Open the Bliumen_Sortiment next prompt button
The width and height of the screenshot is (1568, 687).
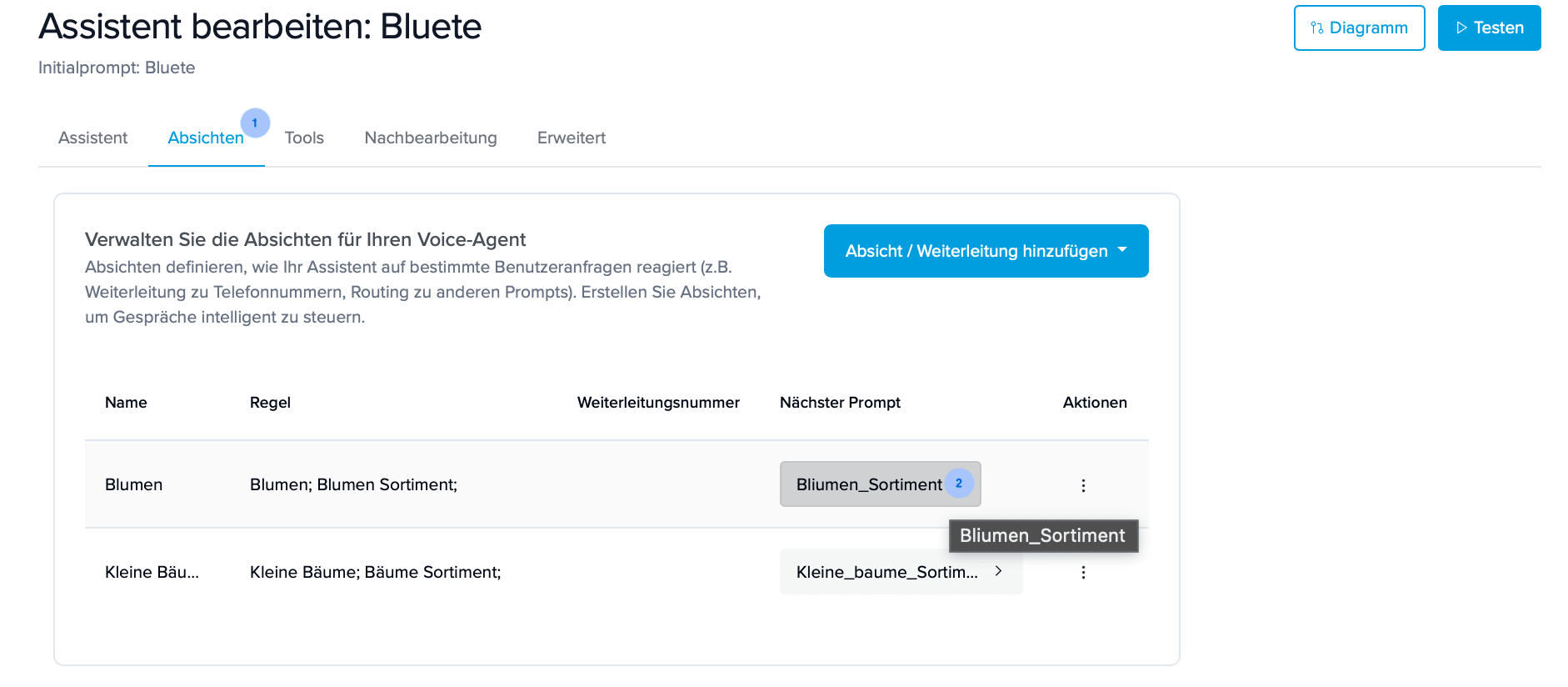click(868, 484)
